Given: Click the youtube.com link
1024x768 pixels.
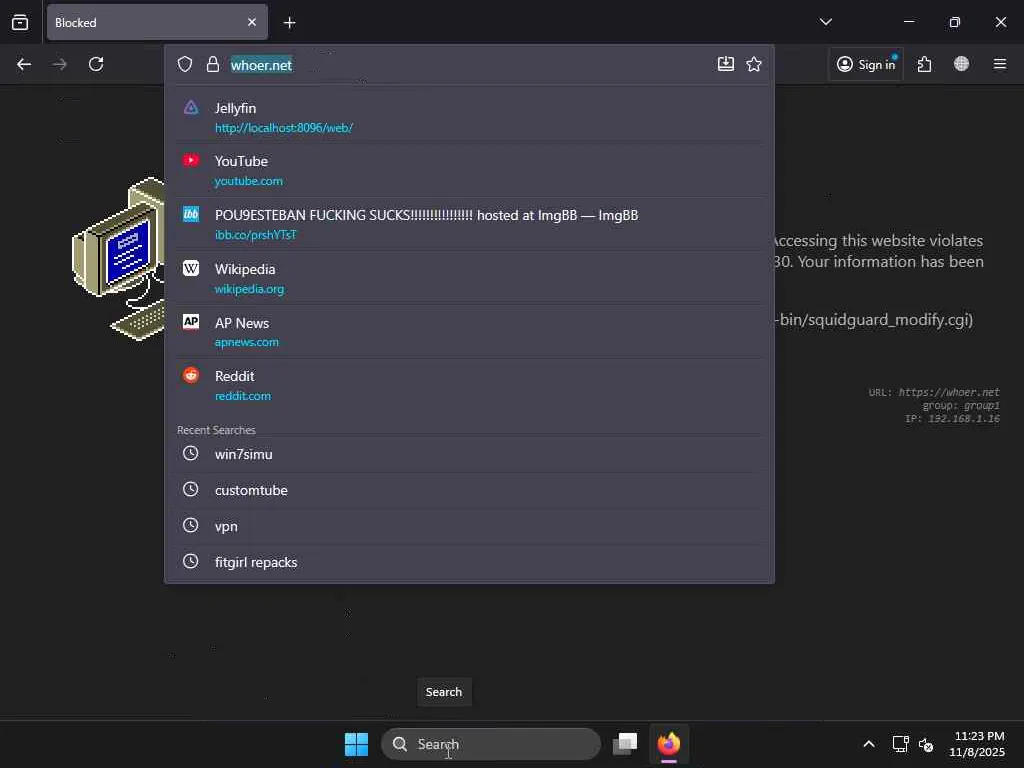Looking at the screenshot, I should click(249, 181).
